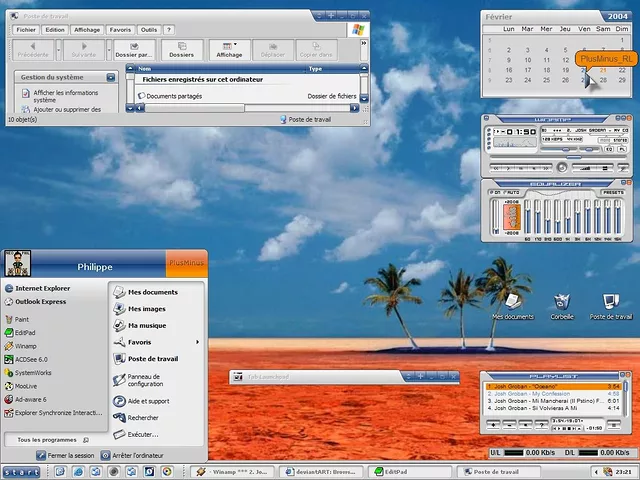
Task: Open the Fichier menu
Action: tap(27, 30)
